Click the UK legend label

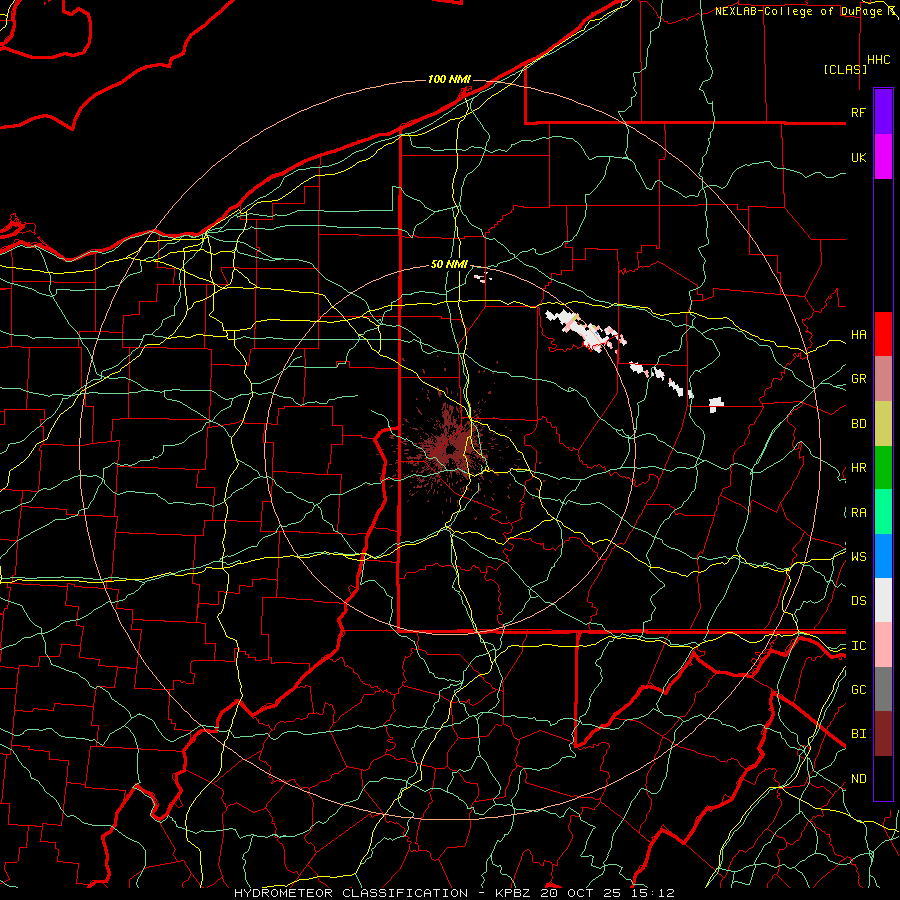coord(859,157)
